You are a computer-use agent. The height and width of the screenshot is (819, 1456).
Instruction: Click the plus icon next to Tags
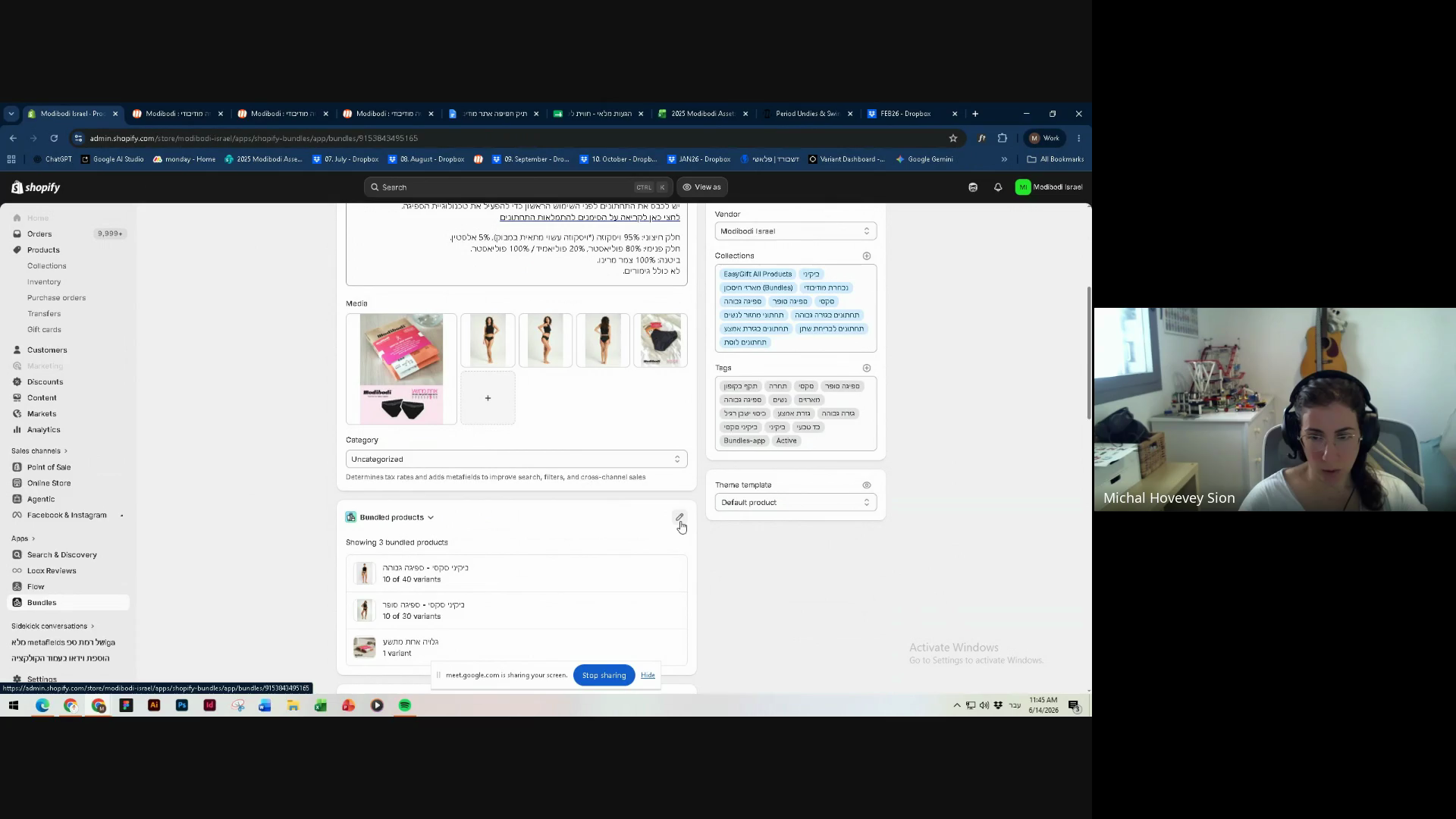[867, 369]
